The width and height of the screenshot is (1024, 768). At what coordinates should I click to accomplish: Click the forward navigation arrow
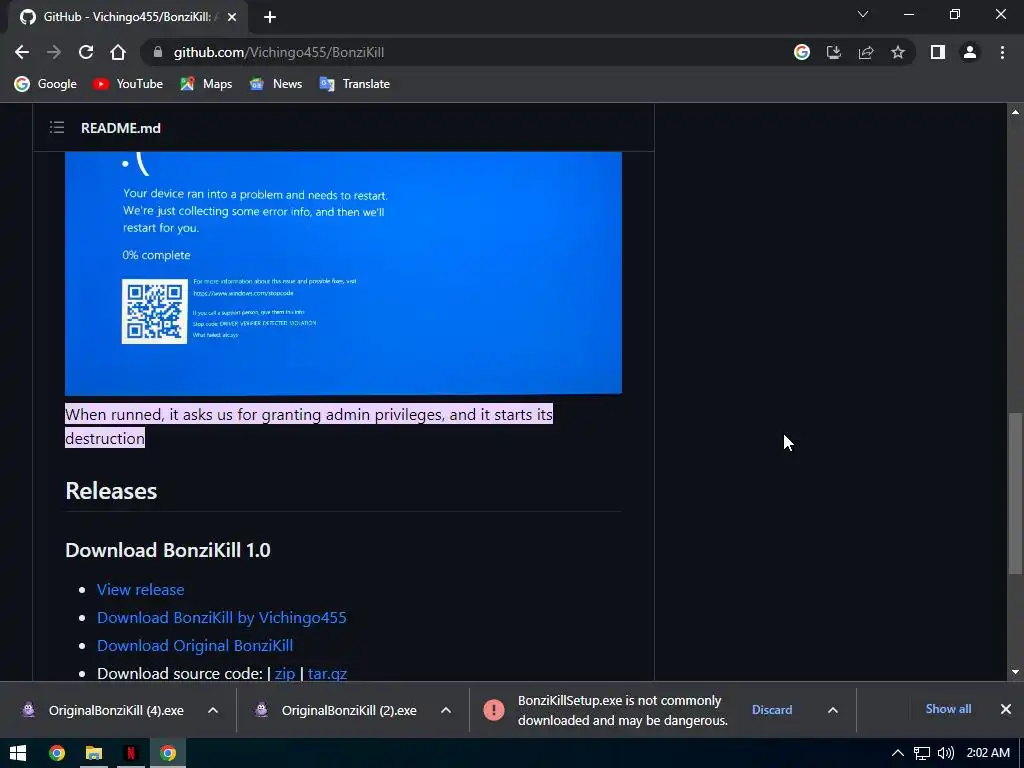pyautogui.click(x=54, y=52)
